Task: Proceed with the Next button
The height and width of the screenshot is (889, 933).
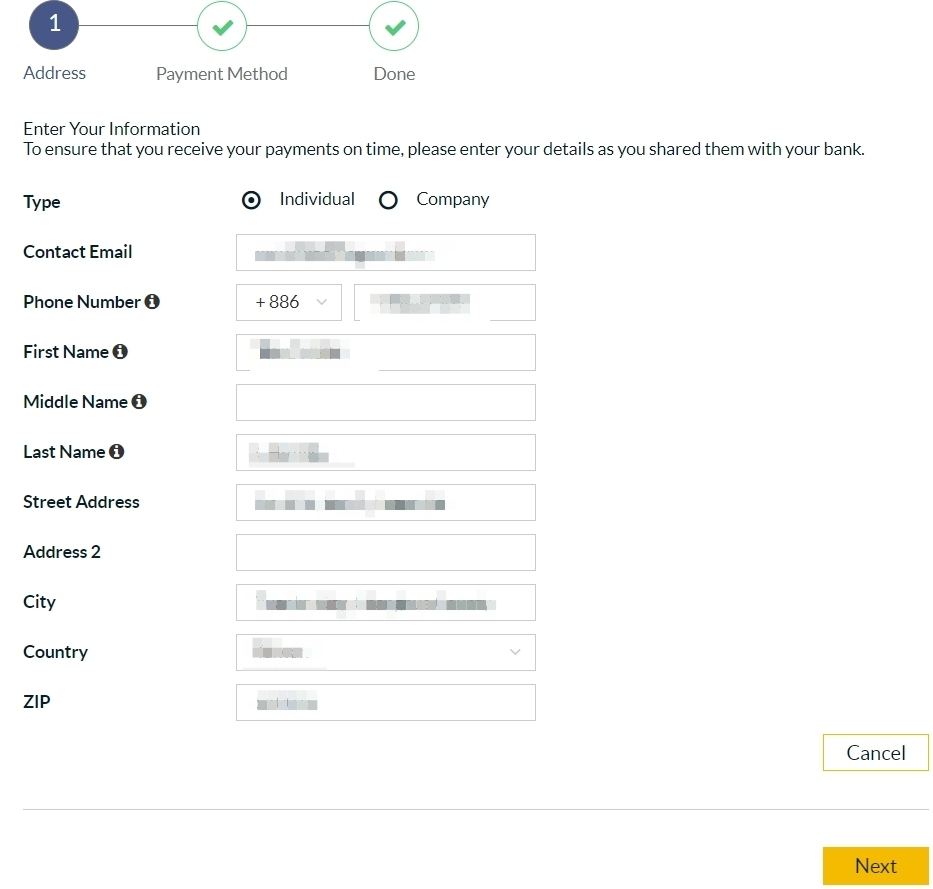Action: click(x=875, y=866)
